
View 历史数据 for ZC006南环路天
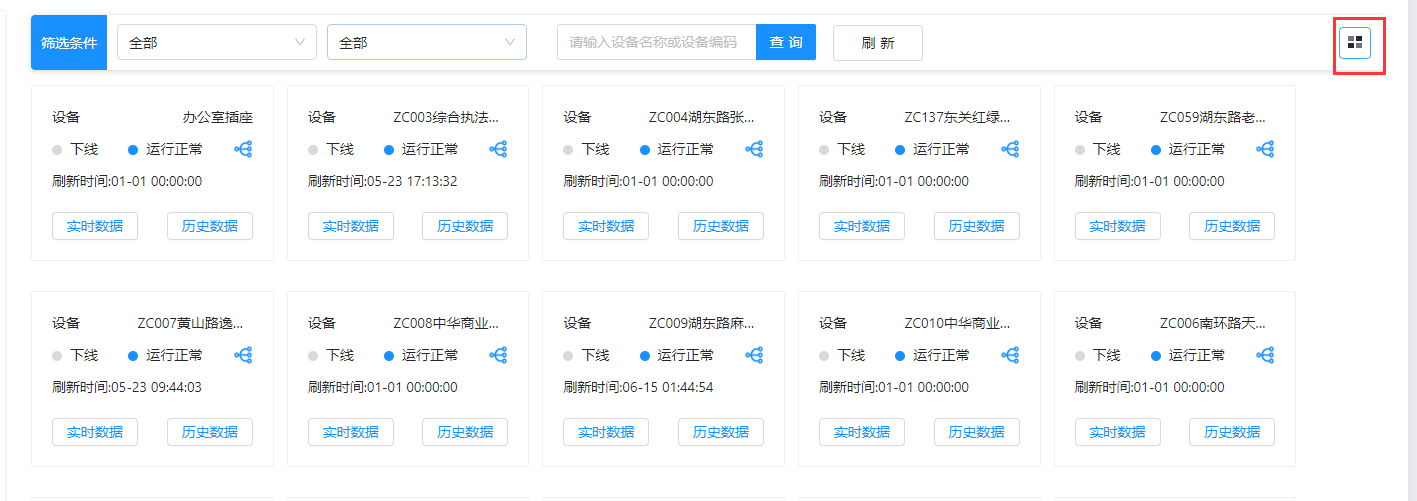(x=1232, y=432)
